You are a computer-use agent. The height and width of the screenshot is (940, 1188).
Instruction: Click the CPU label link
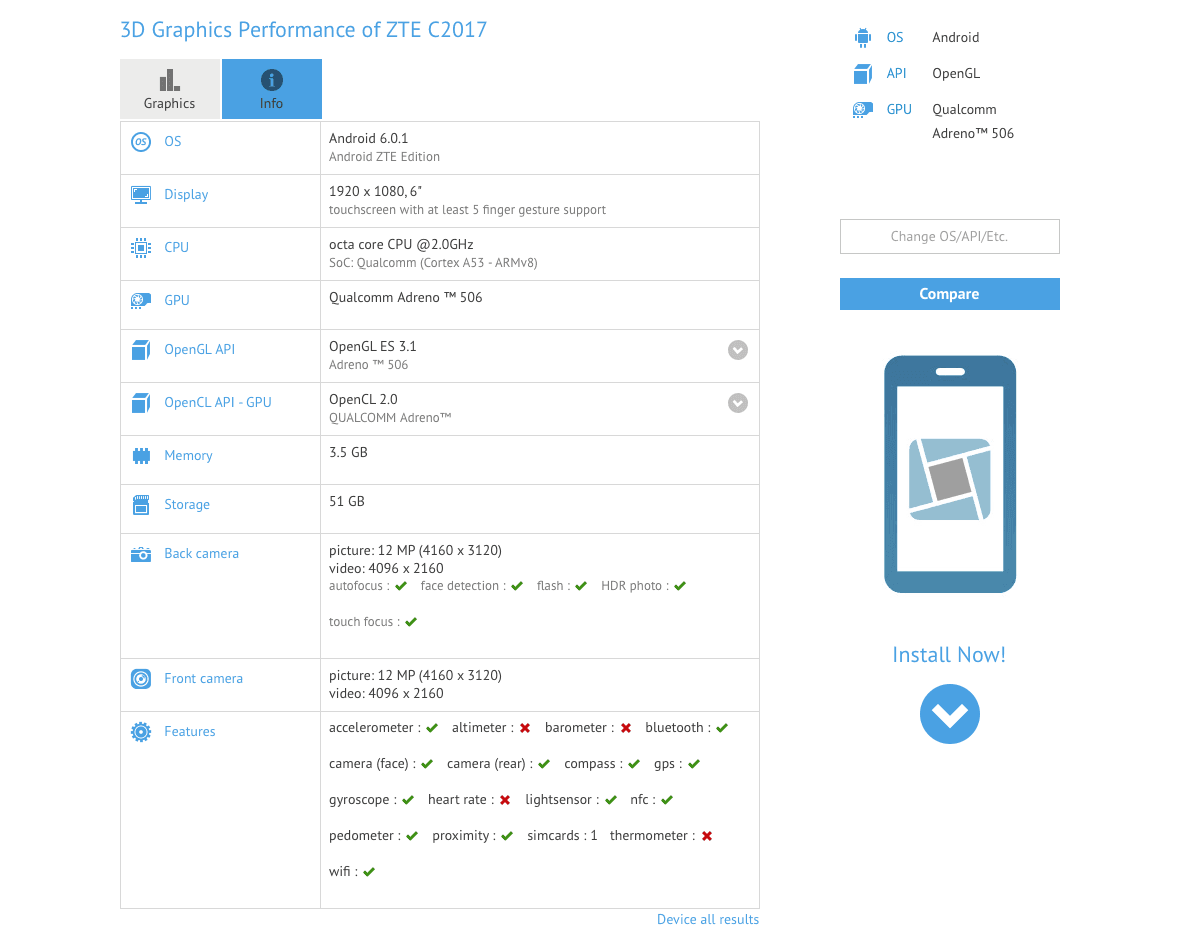pos(177,248)
